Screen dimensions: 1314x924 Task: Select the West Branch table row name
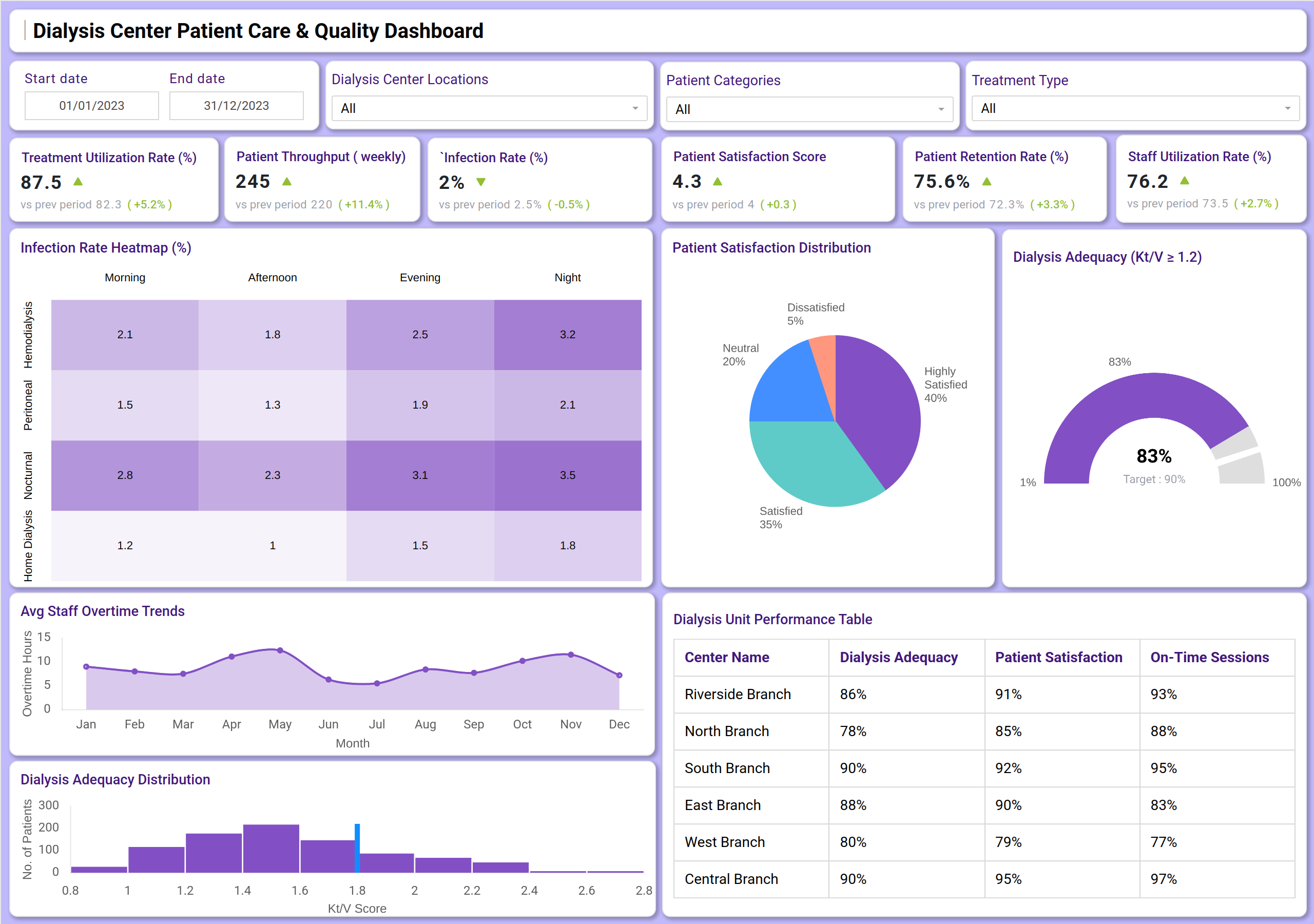(725, 842)
